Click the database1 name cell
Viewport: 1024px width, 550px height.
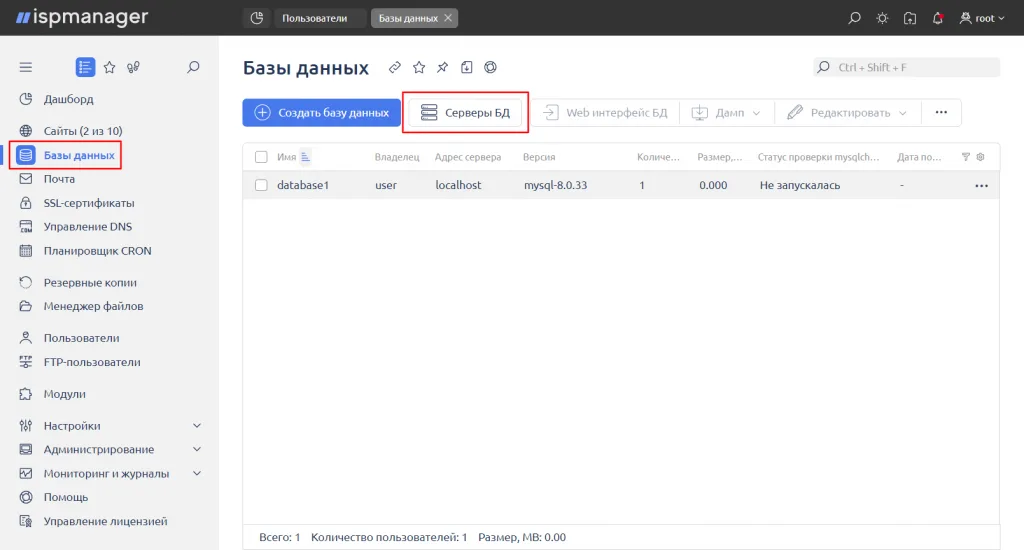[x=303, y=185]
